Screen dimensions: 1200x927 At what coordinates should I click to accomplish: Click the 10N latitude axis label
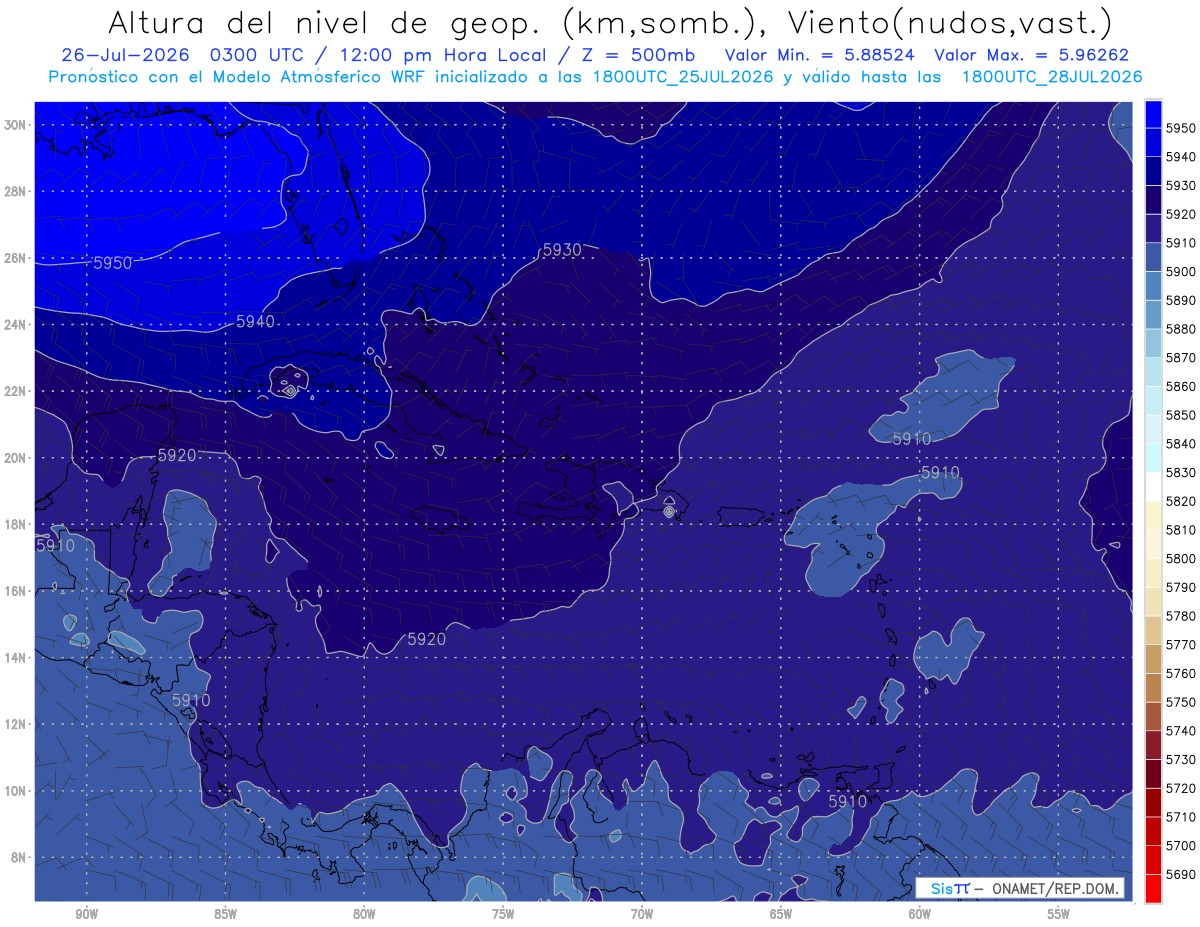[17, 791]
